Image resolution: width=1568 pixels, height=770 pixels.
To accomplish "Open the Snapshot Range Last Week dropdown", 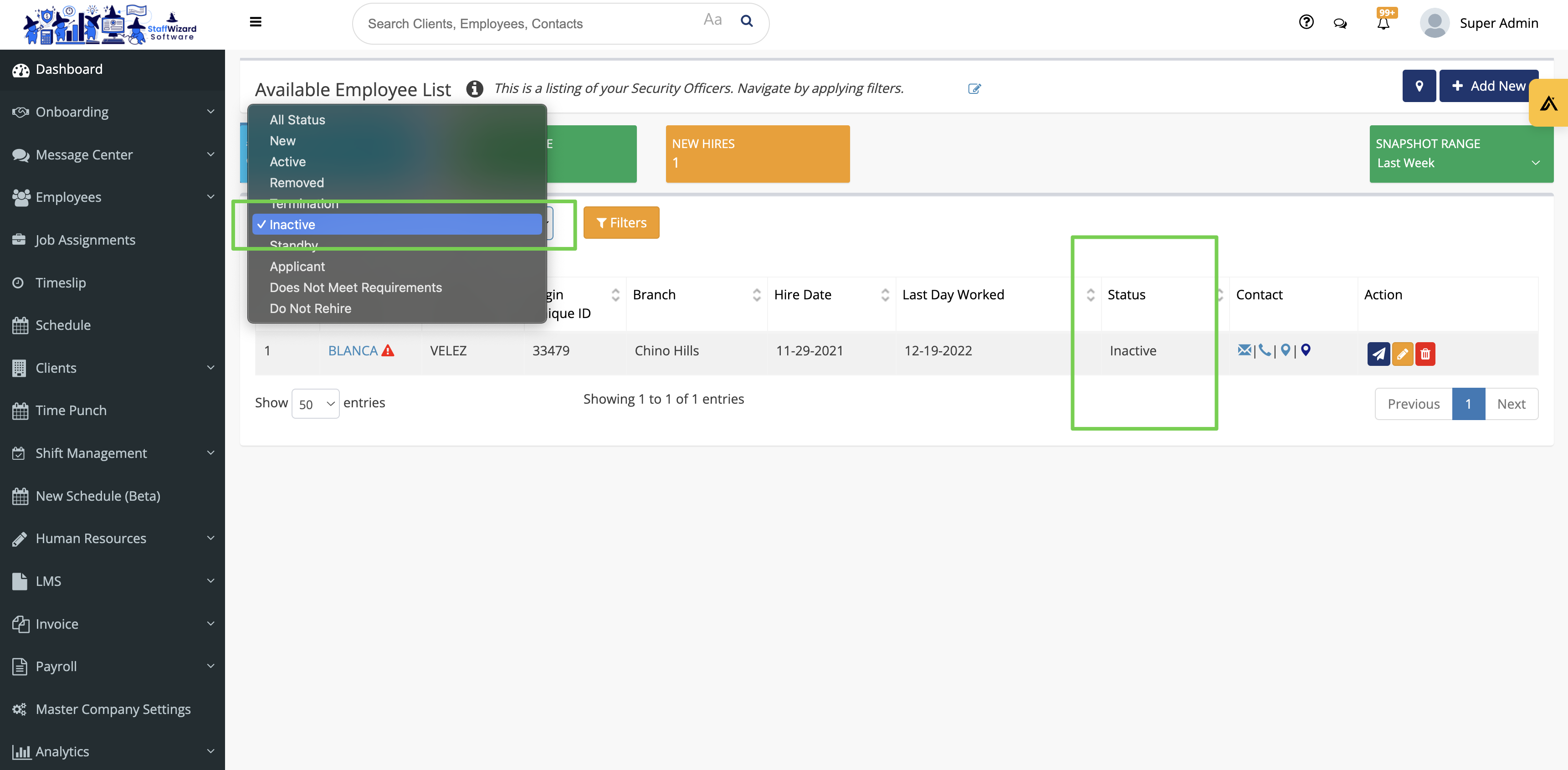I will click(x=1461, y=163).
